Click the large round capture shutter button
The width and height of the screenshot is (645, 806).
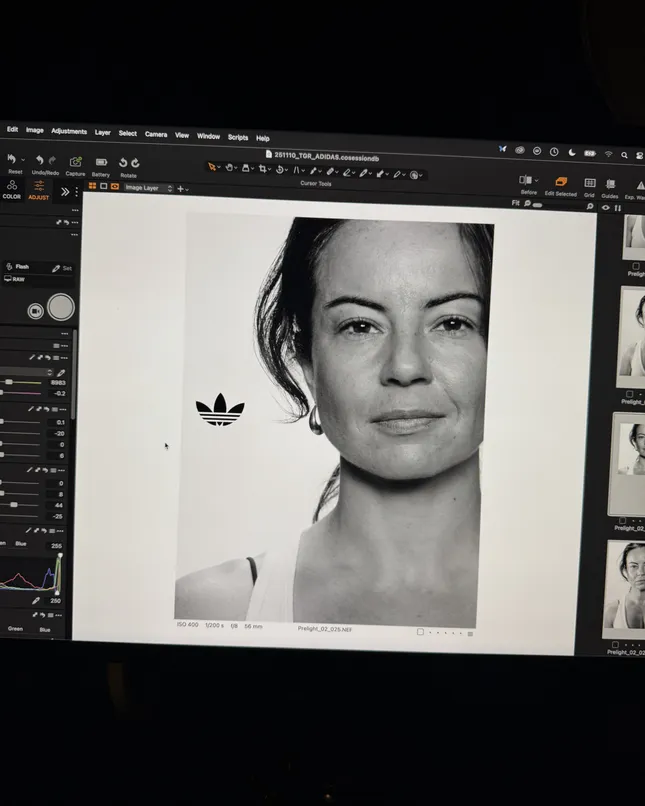click(x=61, y=307)
